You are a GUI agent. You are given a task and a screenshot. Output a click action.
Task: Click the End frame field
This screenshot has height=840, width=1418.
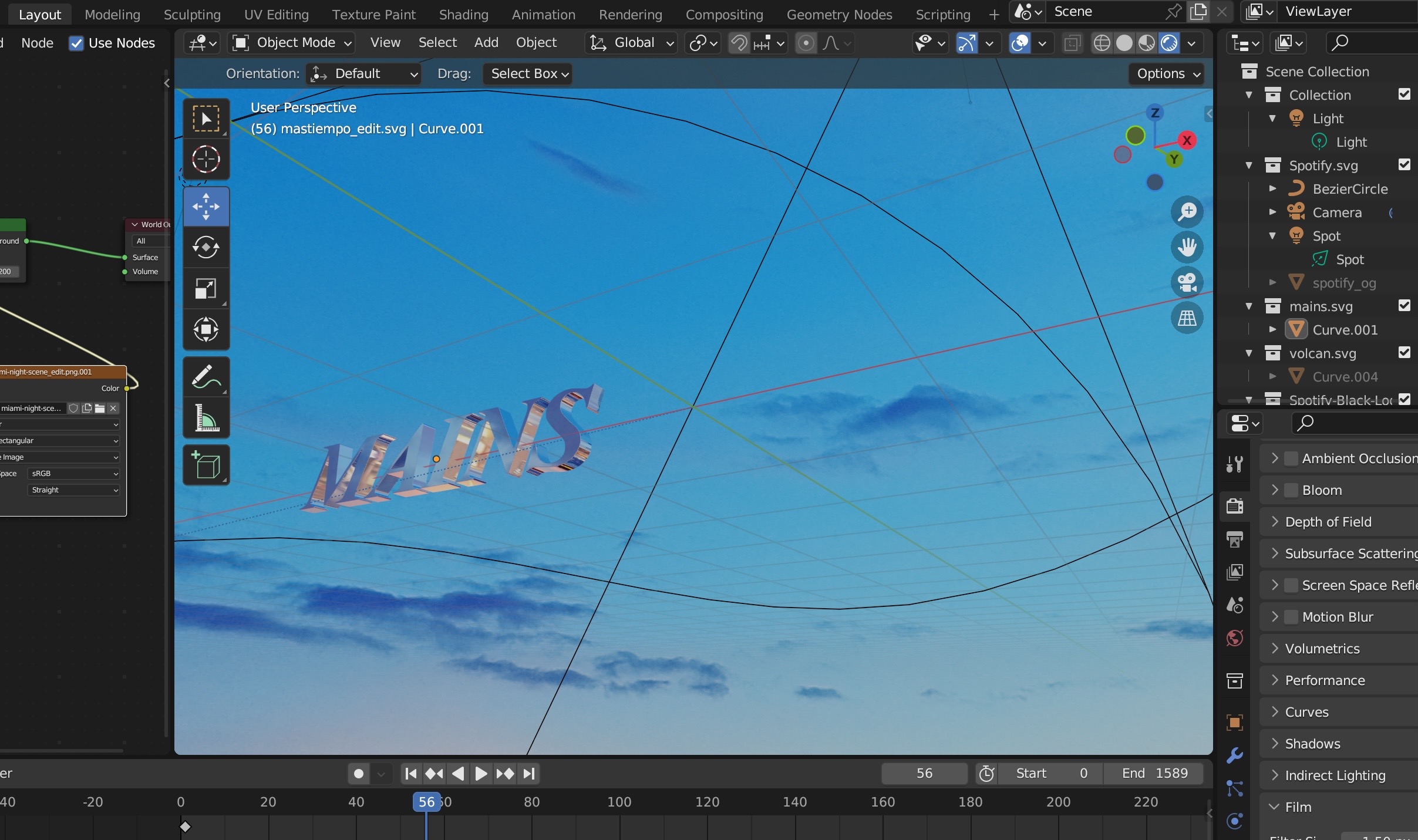(x=1153, y=773)
